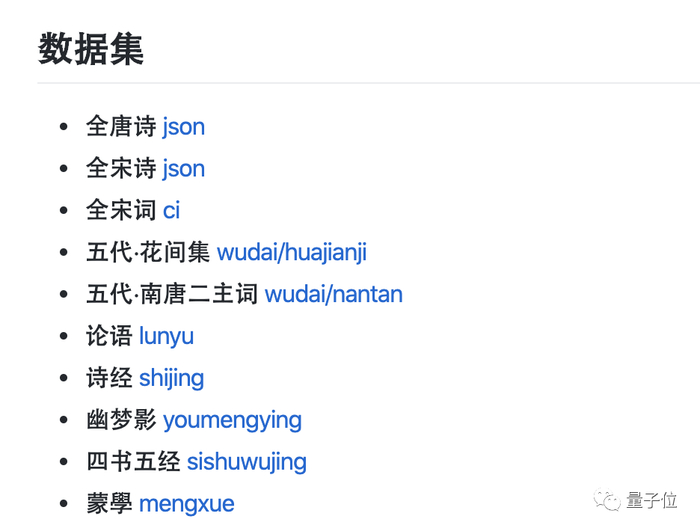Image resolution: width=700 pixels, height=531 pixels.
Task: Open the mengxue link
Action: coord(186,504)
